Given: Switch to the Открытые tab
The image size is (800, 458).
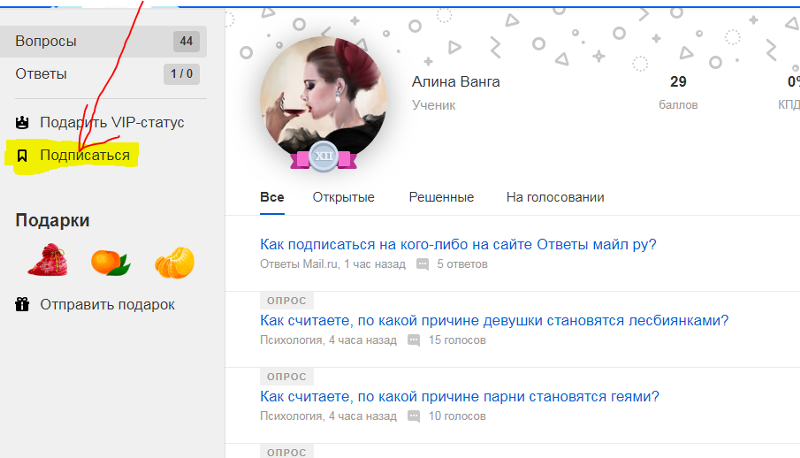Looking at the screenshot, I should (x=343, y=197).
